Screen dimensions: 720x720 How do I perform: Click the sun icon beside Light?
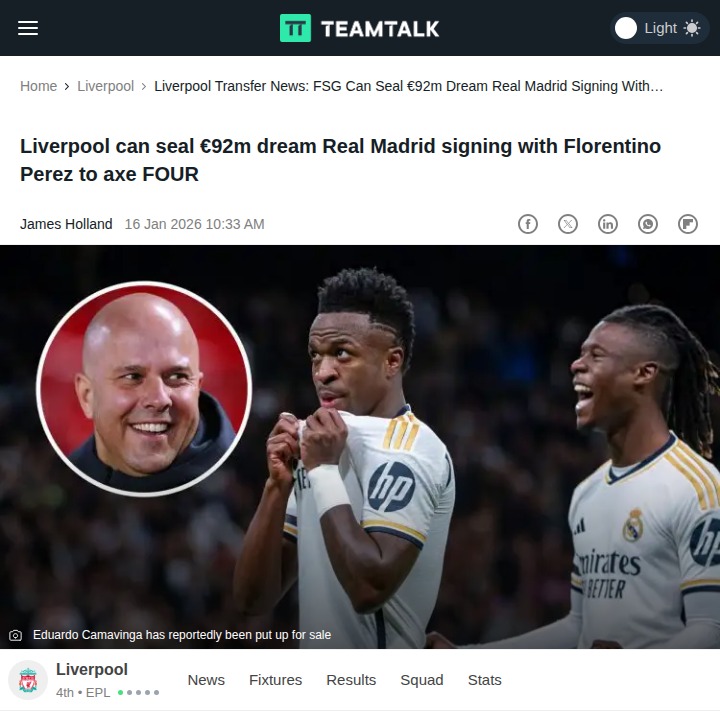(692, 28)
